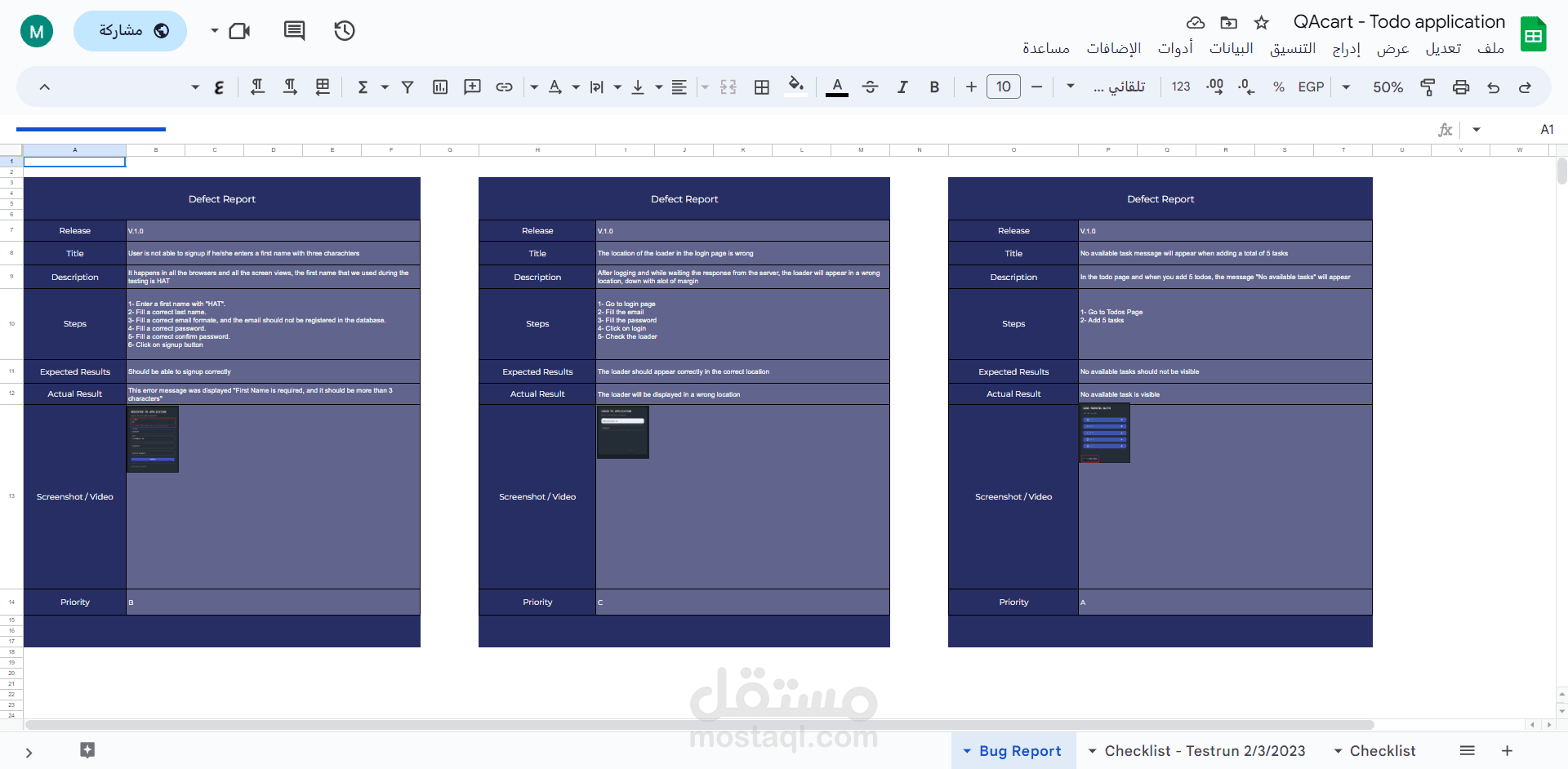Star the QAcart document
Viewport: 1568px width, 769px height.
pos(1262,23)
